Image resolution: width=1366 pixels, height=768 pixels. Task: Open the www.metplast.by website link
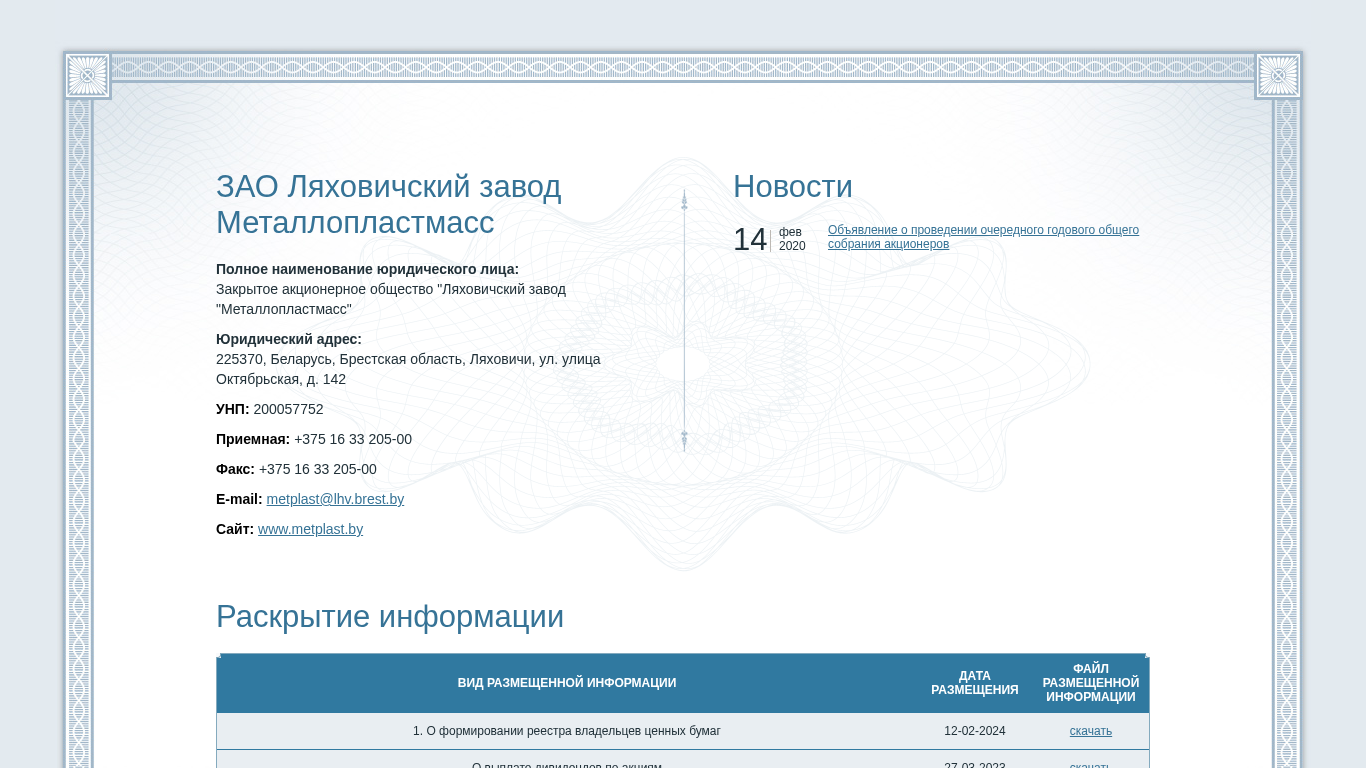tap(310, 529)
